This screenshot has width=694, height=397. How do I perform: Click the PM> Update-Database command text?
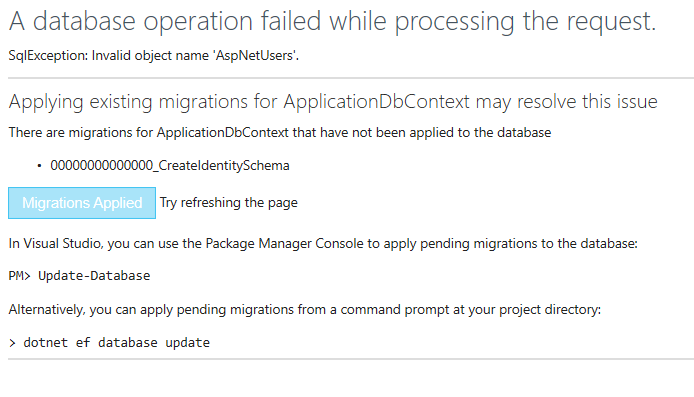(x=79, y=276)
